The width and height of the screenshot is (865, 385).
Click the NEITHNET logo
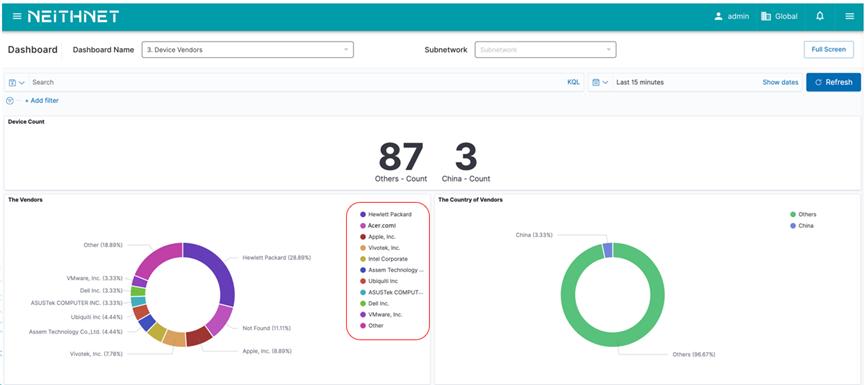[x=73, y=17]
